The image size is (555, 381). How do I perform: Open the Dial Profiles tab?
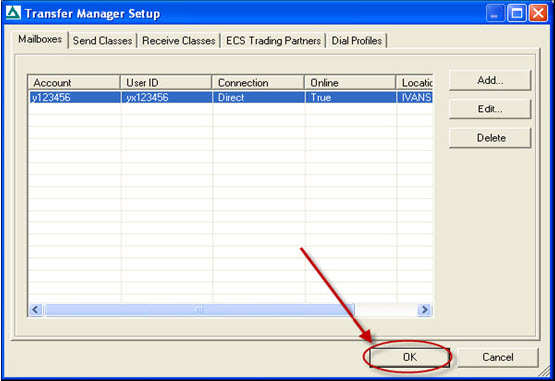click(x=356, y=41)
